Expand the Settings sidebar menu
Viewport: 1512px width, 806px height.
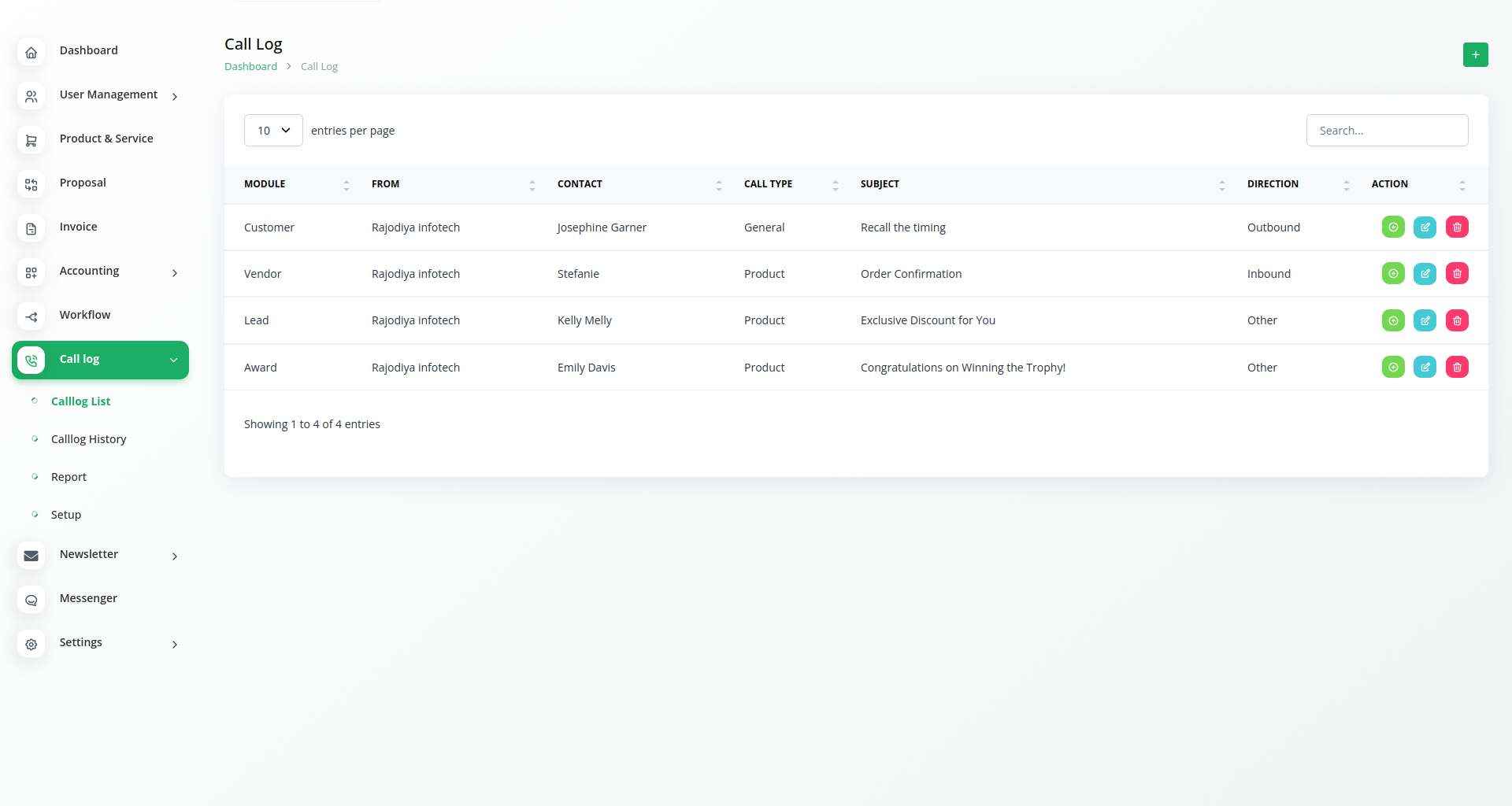(174, 644)
